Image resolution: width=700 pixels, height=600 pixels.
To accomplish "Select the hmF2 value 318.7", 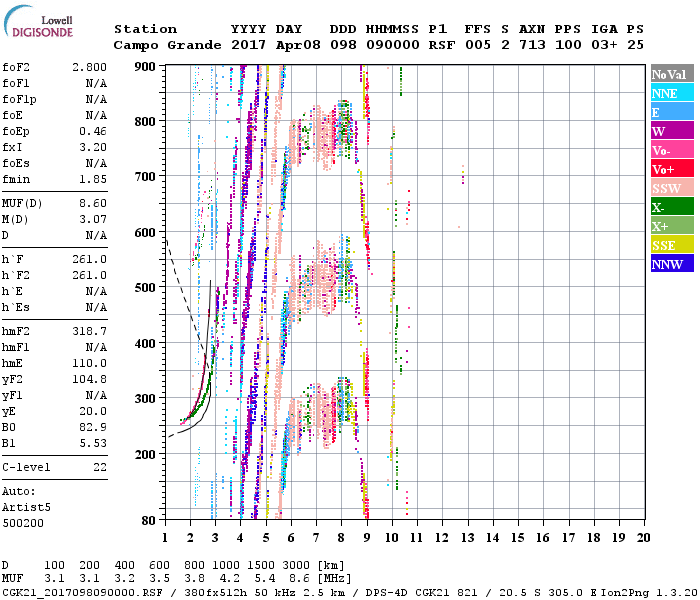I will [x=90, y=330].
